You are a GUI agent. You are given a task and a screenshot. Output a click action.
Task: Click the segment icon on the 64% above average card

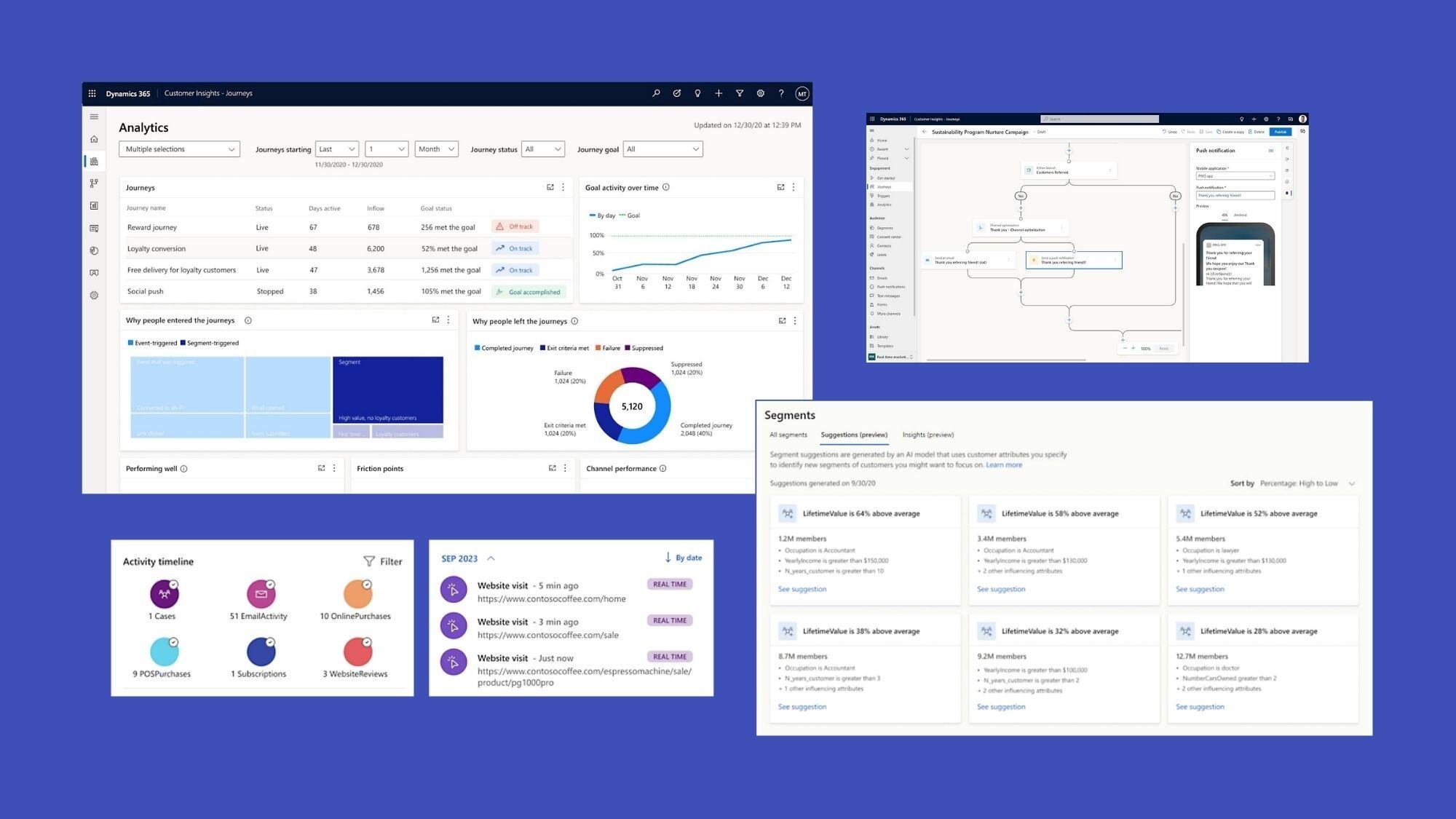[x=788, y=513]
